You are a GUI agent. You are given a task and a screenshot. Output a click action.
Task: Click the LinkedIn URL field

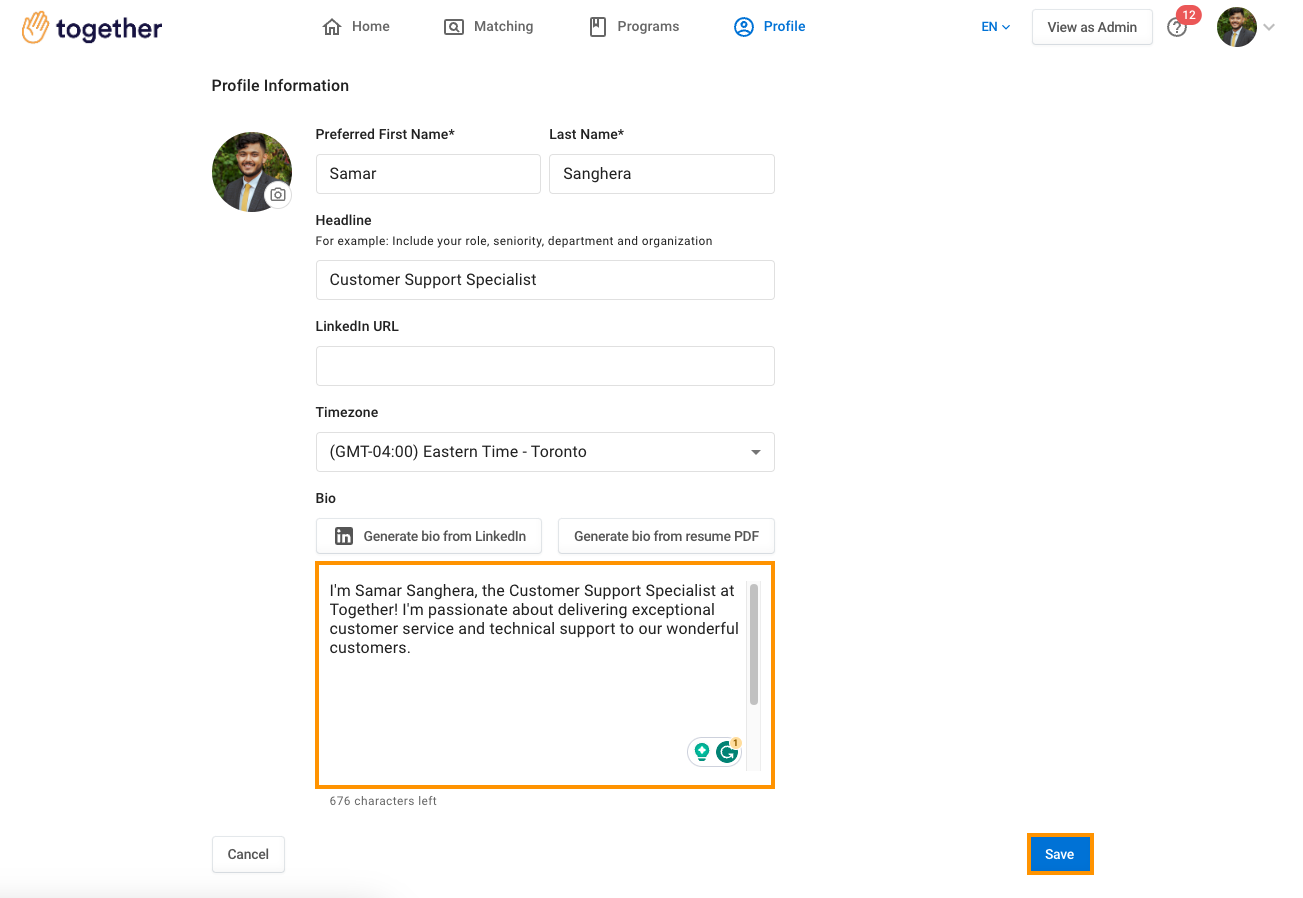point(545,366)
